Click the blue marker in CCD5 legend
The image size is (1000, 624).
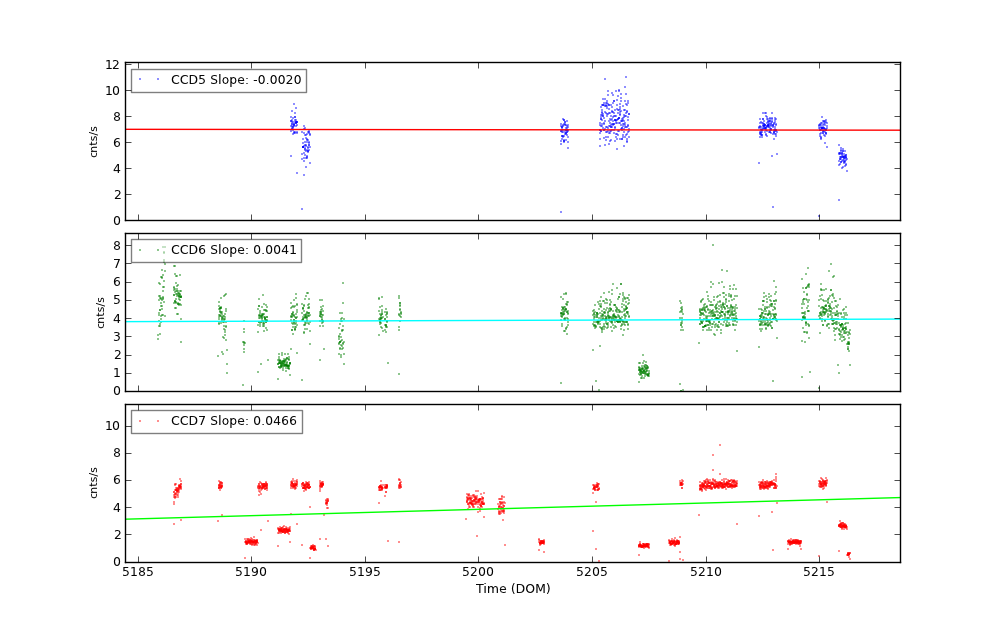(x=141, y=80)
